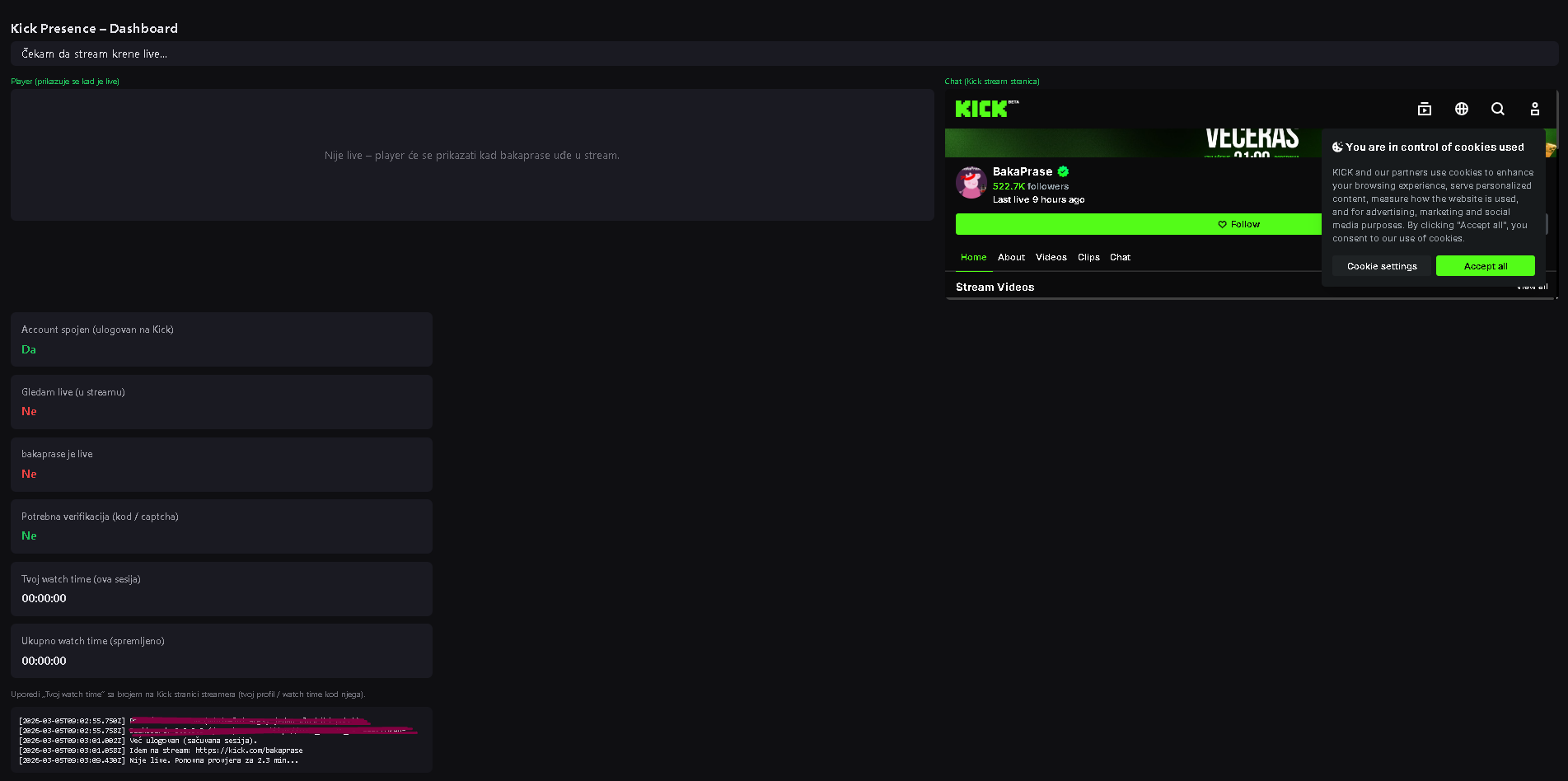Screen dimensions: 1568x781
Task: Open the user profile icon
Action: [x=1534, y=109]
